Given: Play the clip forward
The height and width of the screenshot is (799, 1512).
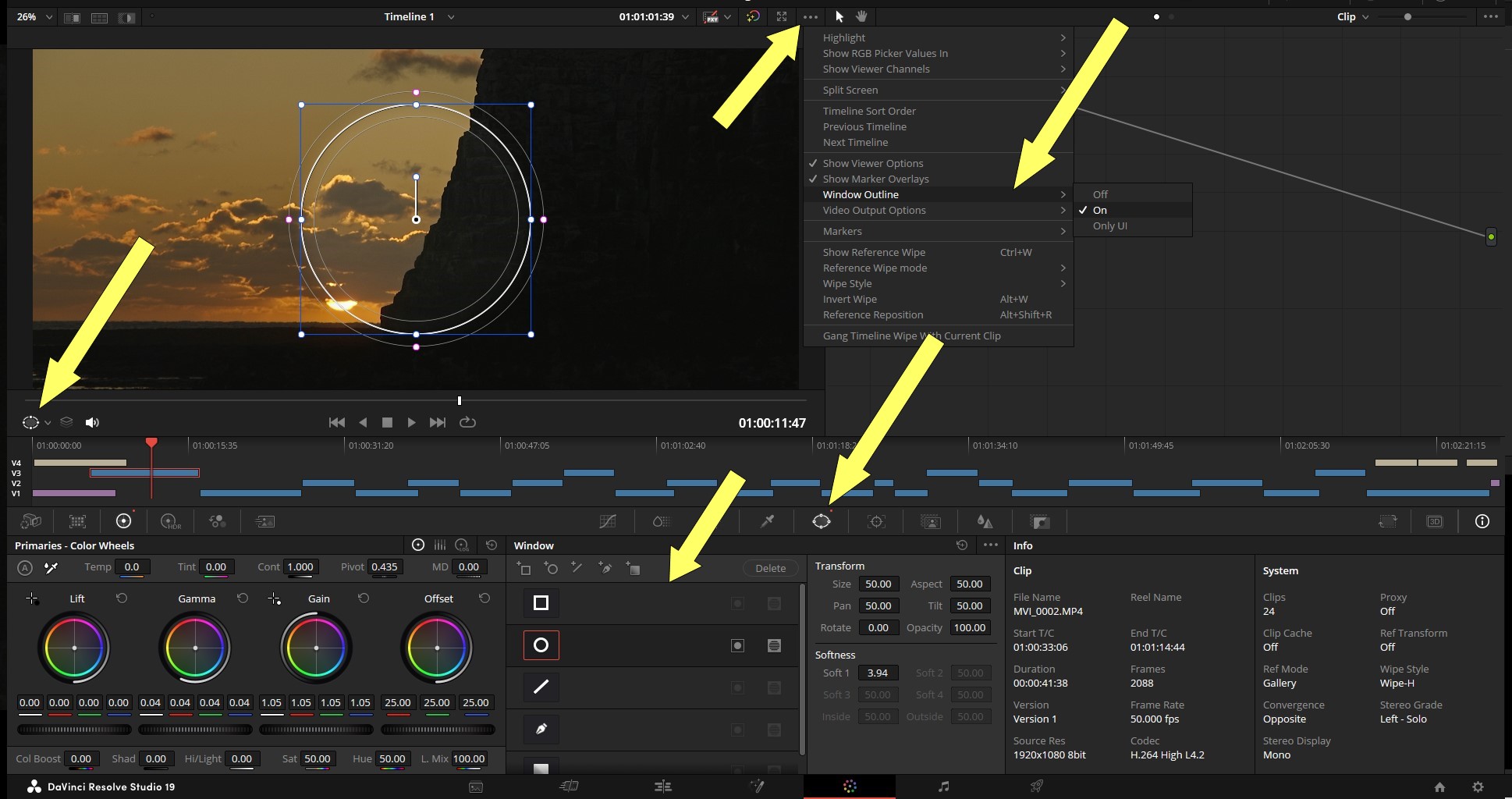Looking at the screenshot, I should 411,422.
